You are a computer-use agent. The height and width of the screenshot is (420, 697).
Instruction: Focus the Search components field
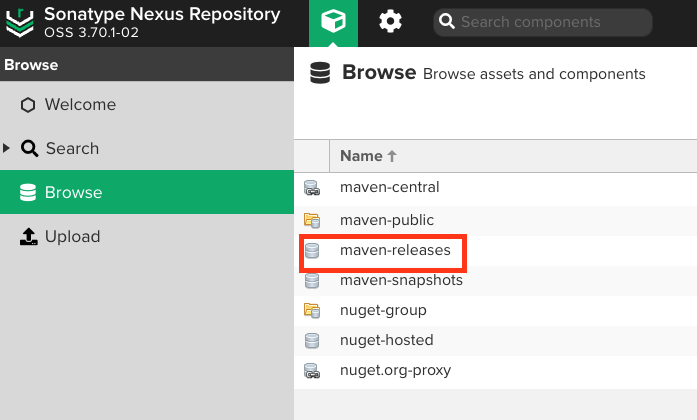pos(543,22)
